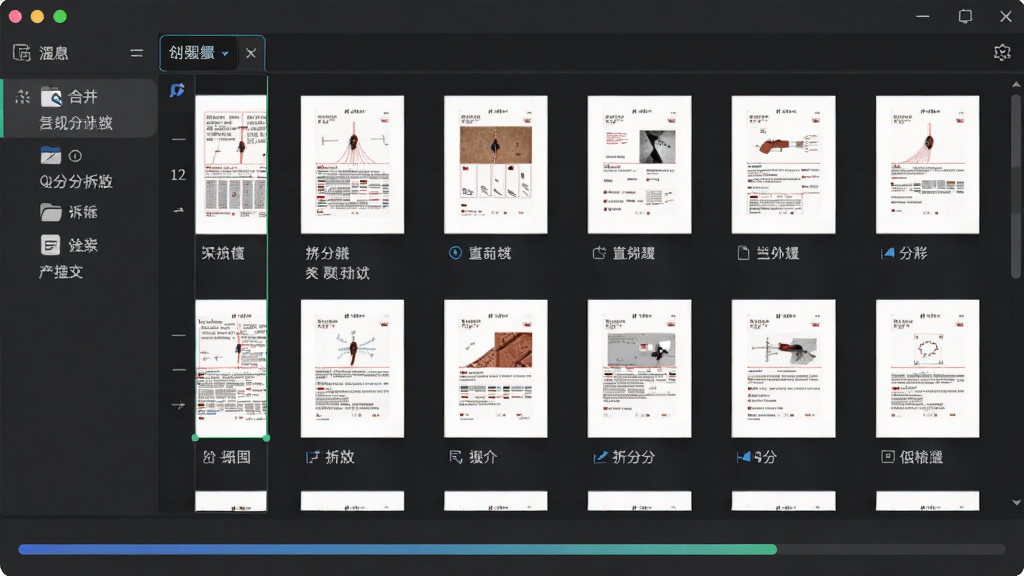Open the plain gray folder icon in the sidebar

[50, 212]
